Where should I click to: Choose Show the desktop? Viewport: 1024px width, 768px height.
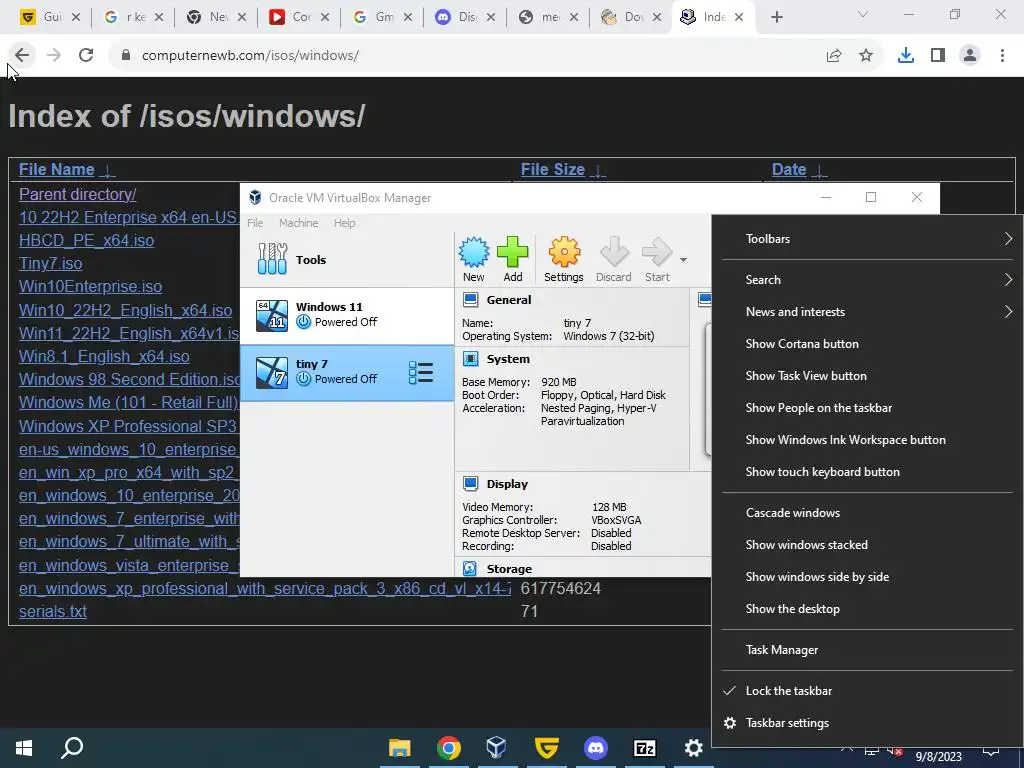click(x=867, y=609)
